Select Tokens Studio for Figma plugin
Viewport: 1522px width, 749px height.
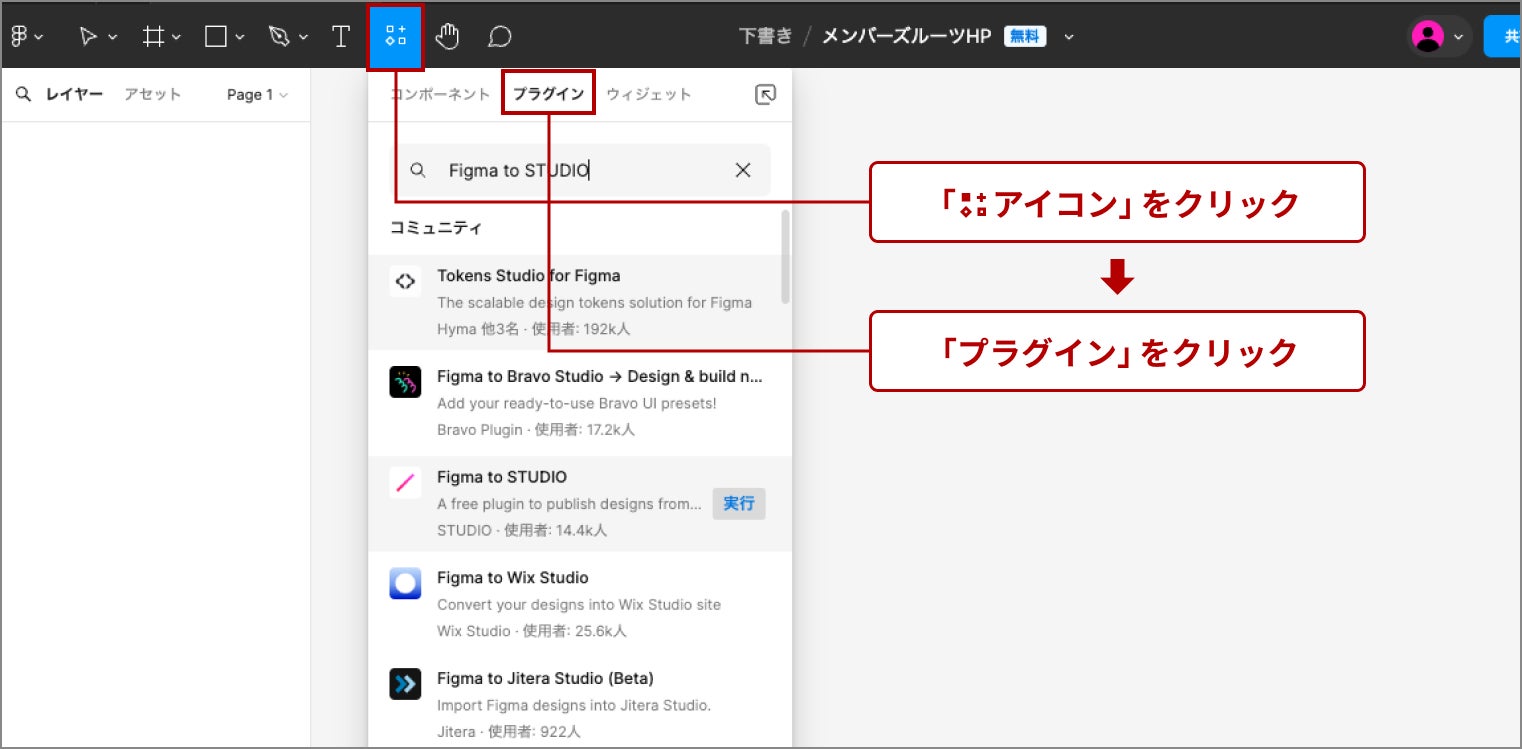click(x=580, y=302)
